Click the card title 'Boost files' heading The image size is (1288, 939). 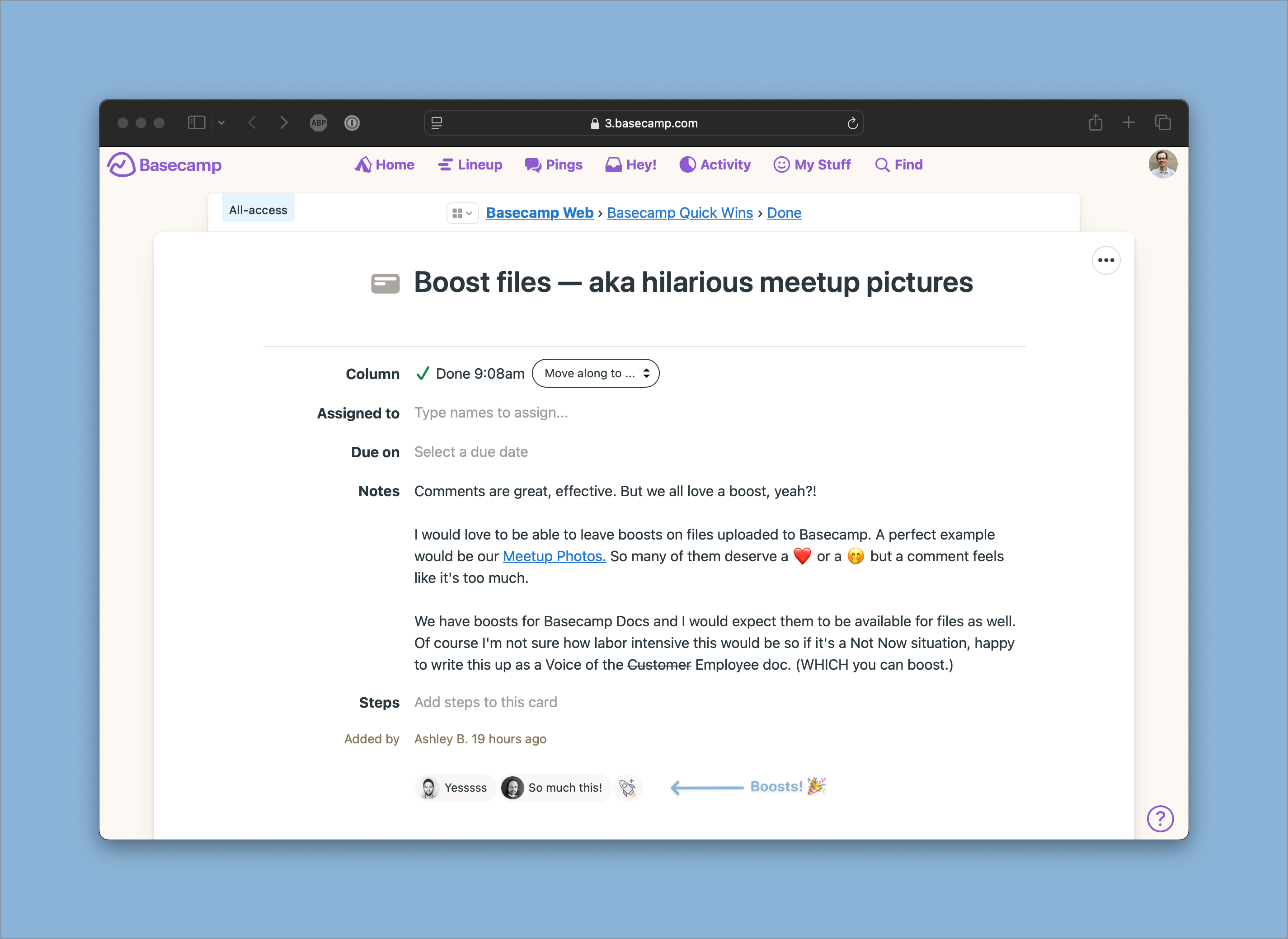point(693,282)
